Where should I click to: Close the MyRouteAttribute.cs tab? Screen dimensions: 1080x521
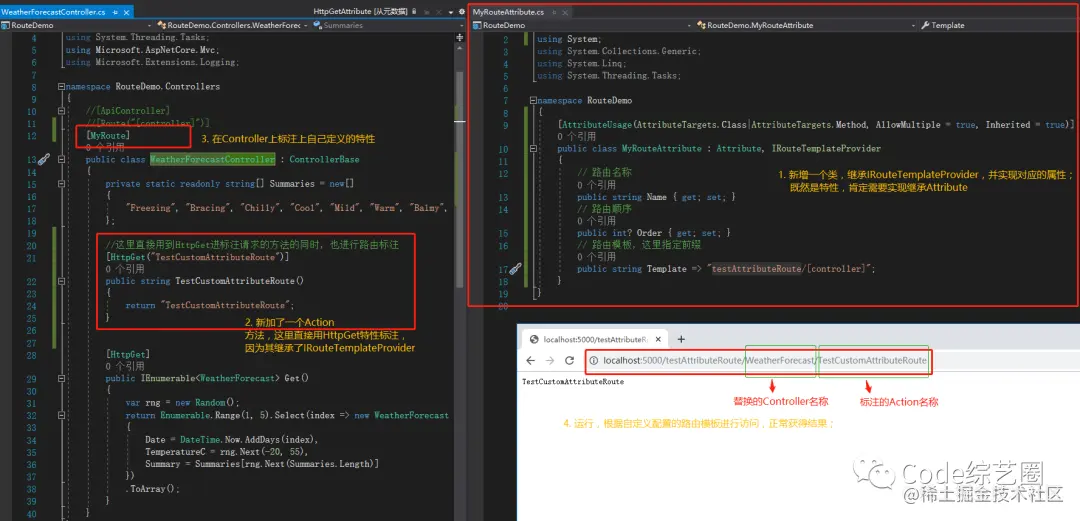point(565,12)
